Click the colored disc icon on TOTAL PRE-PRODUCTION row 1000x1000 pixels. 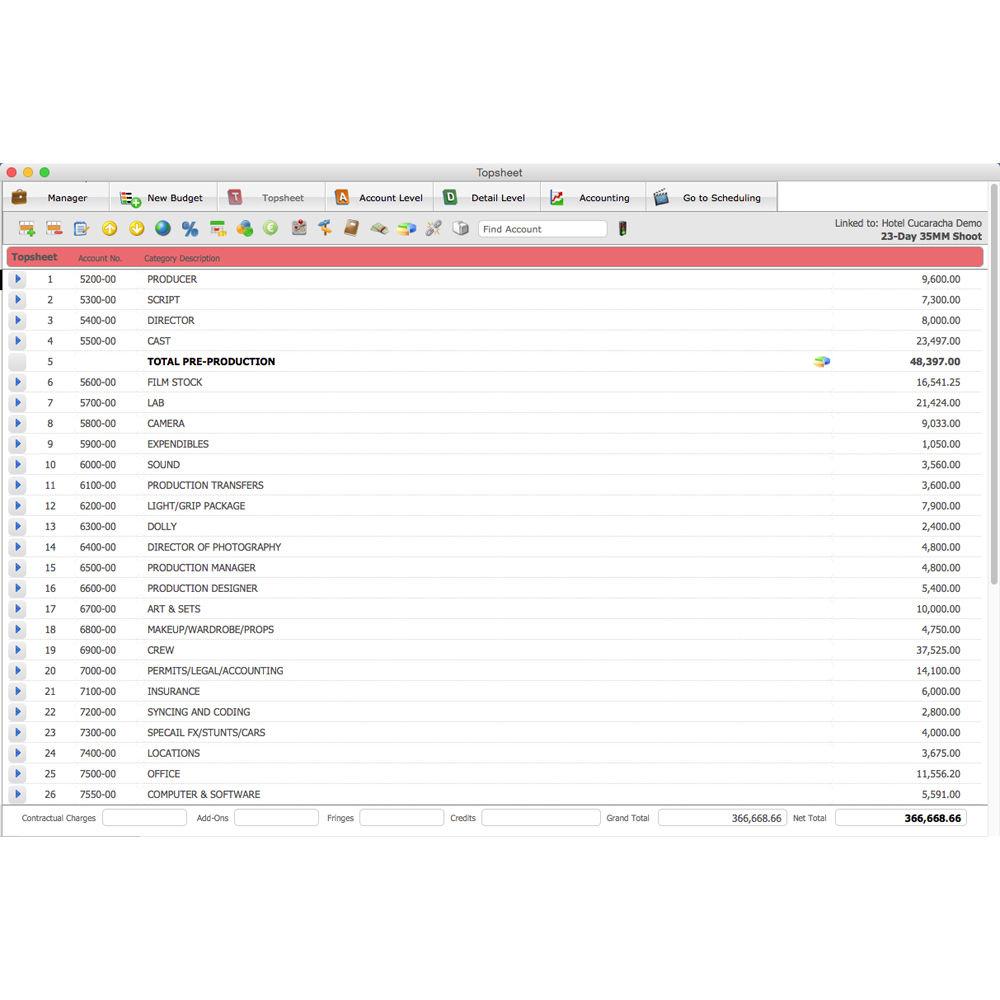pyautogui.click(x=821, y=361)
